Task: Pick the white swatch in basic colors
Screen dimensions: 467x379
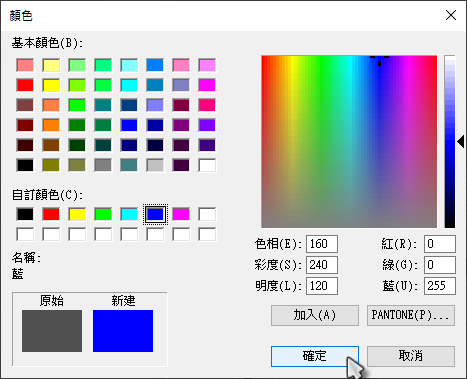Action: pyautogui.click(x=207, y=165)
